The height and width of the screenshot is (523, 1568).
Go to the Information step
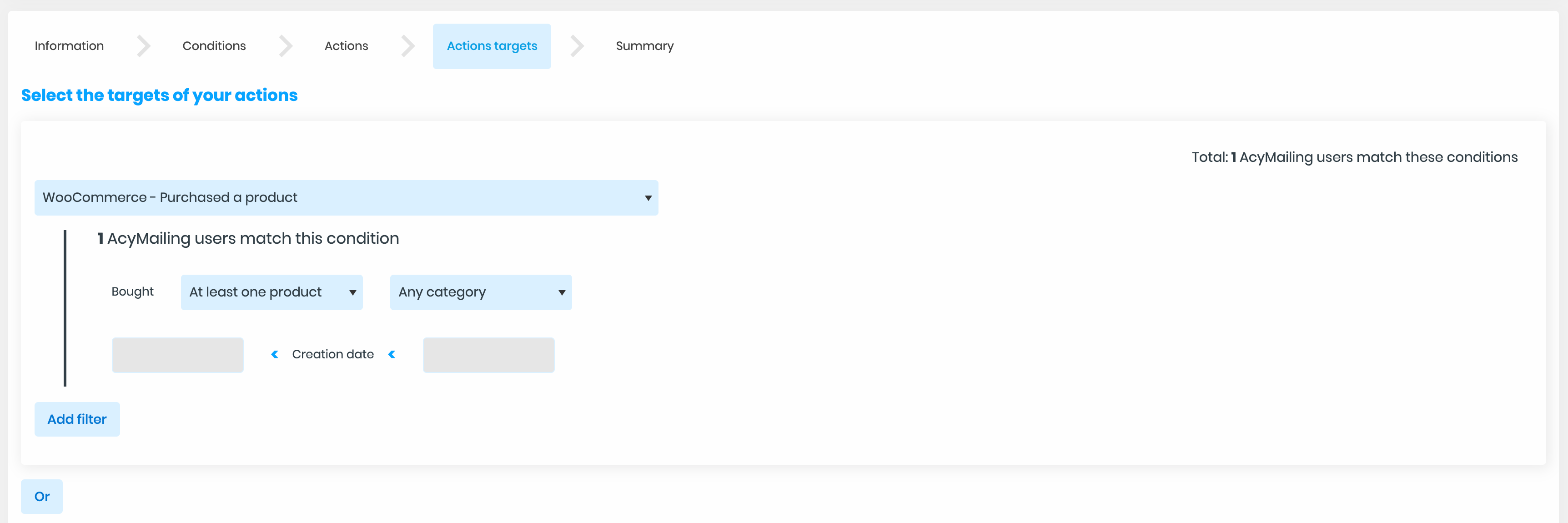[70, 46]
